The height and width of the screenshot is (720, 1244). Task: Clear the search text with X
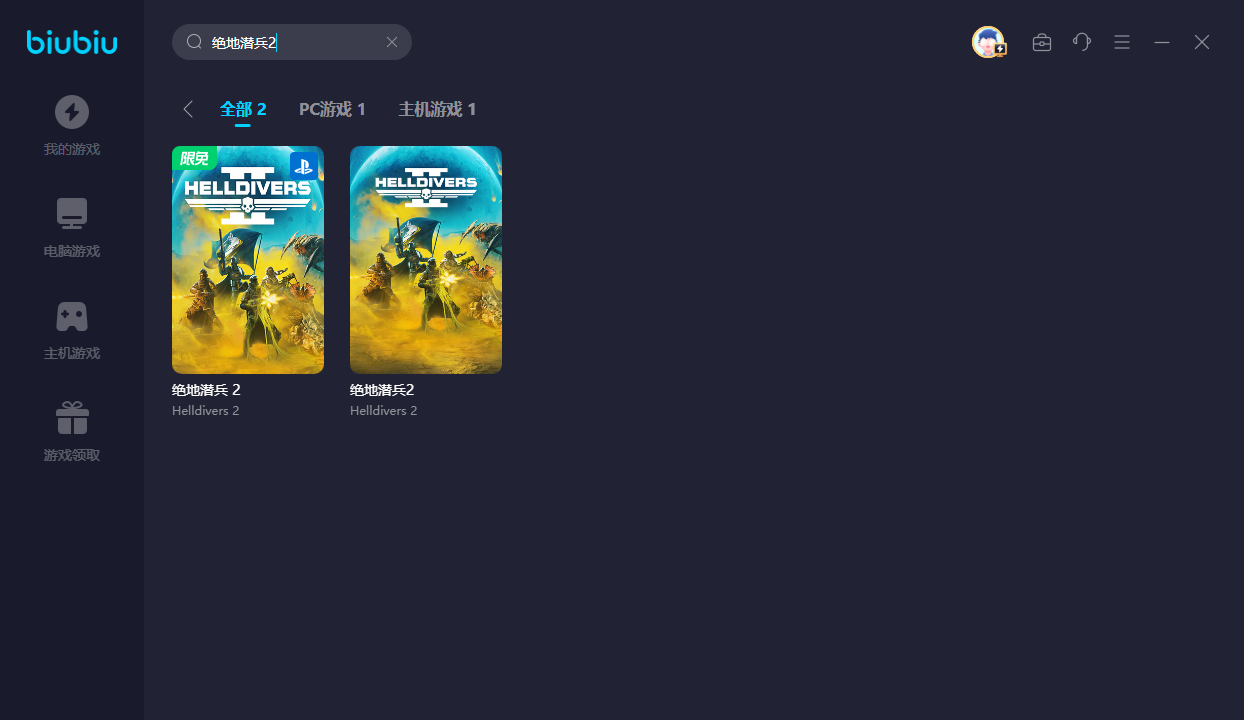pyautogui.click(x=392, y=42)
